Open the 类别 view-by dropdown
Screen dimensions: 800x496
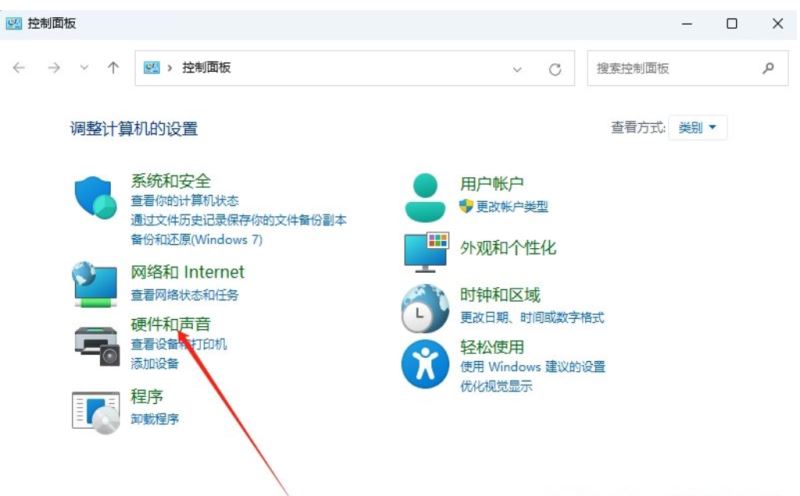tap(698, 128)
